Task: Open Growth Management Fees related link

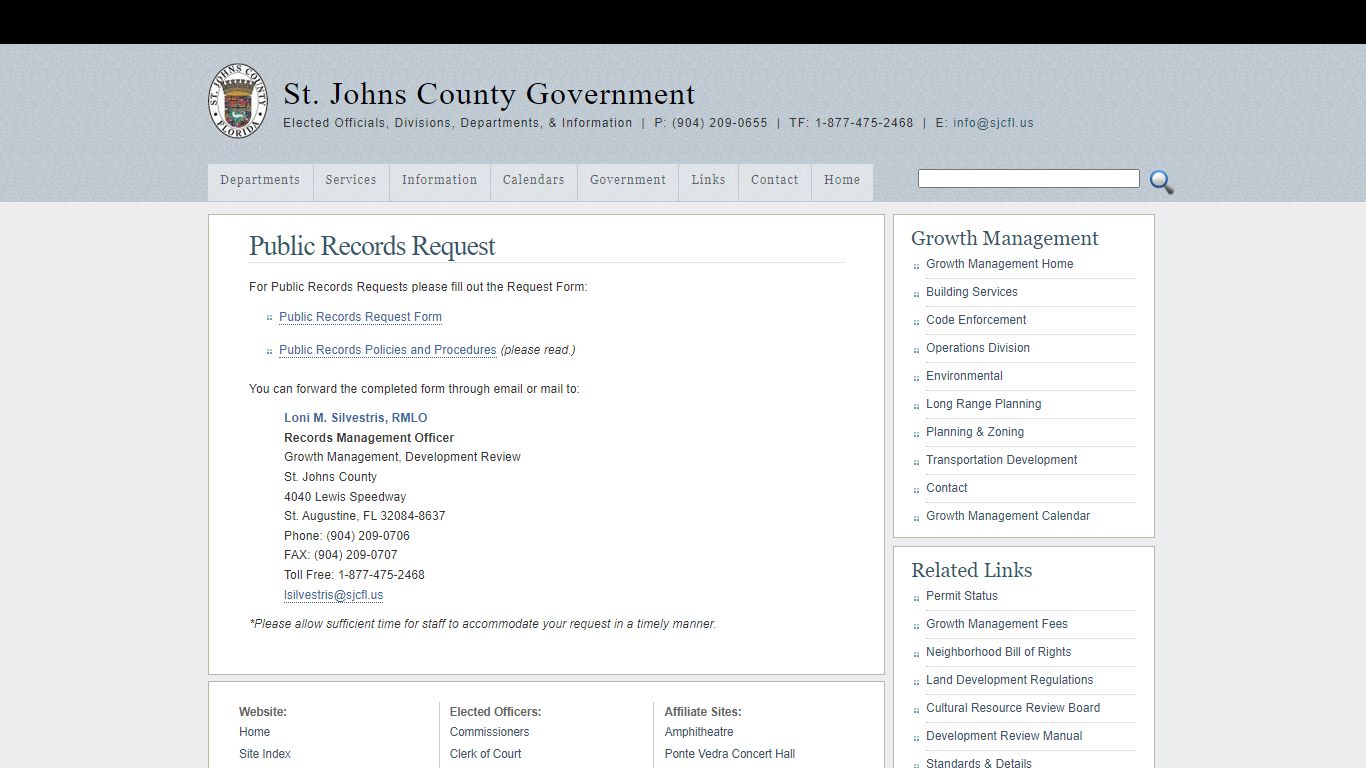Action: tap(997, 624)
